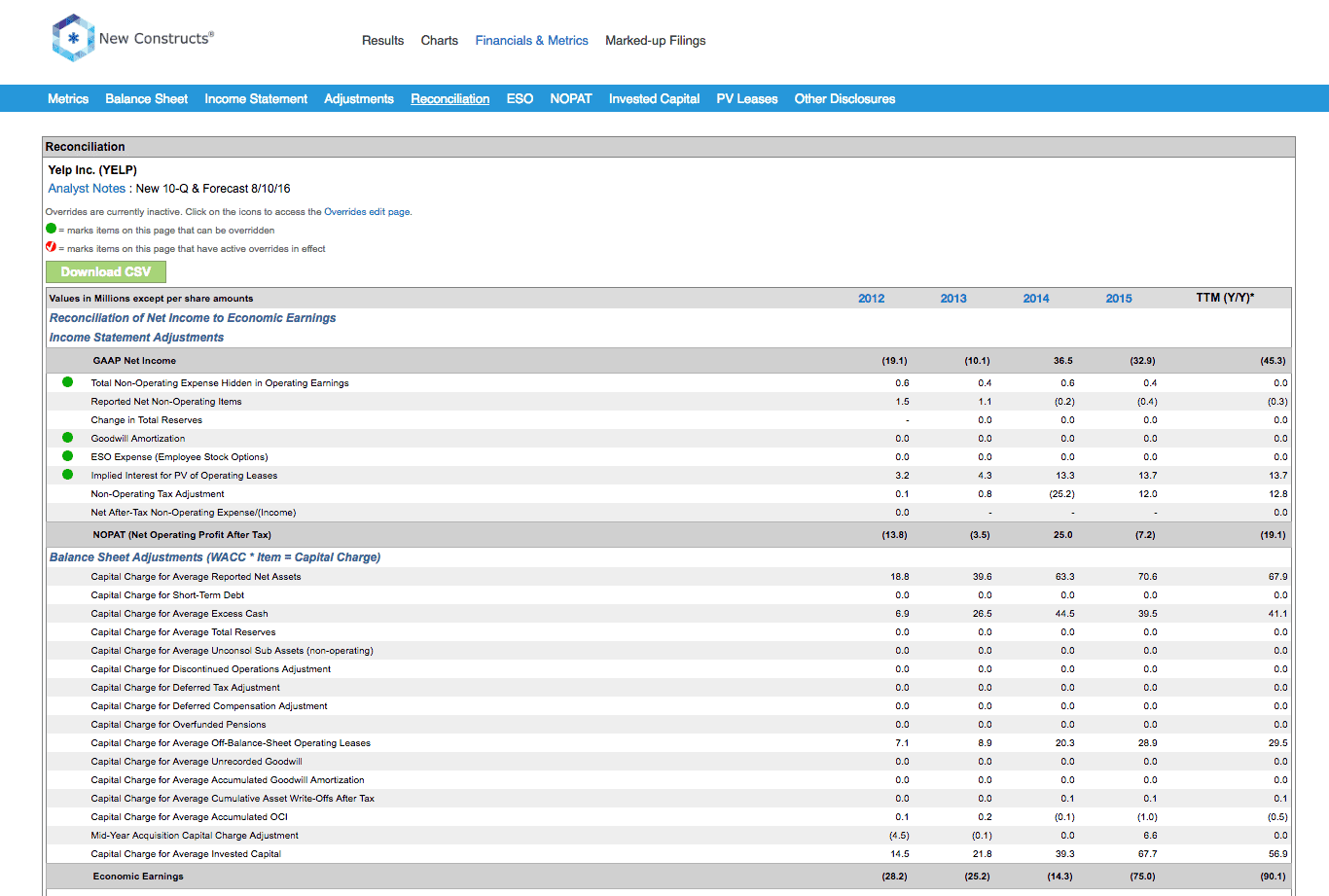The width and height of the screenshot is (1329, 896).
Task: Switch to the Metrics tab
Action: [68, 99]
